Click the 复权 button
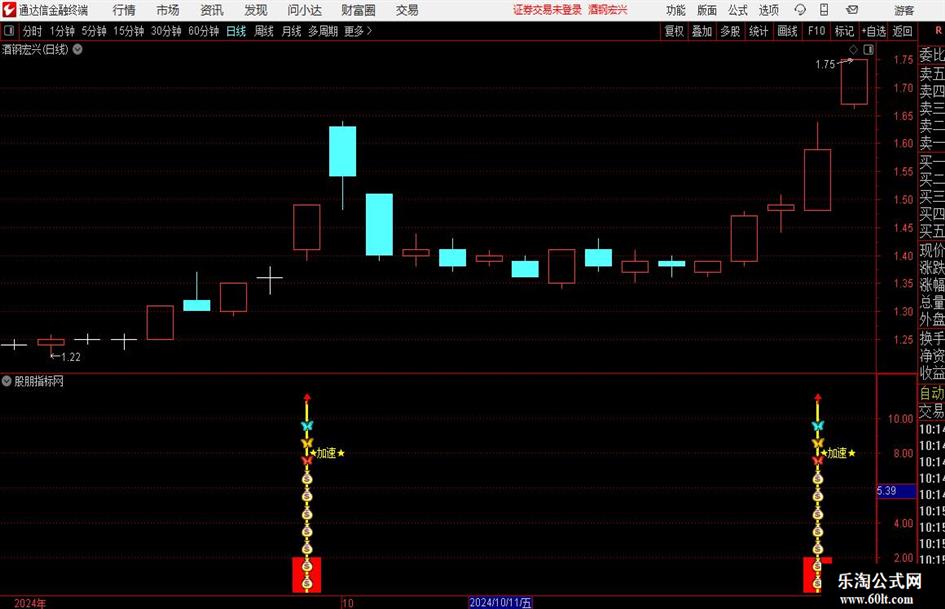The width and height of the screenshot is (945, 609). tap(674, 31)
